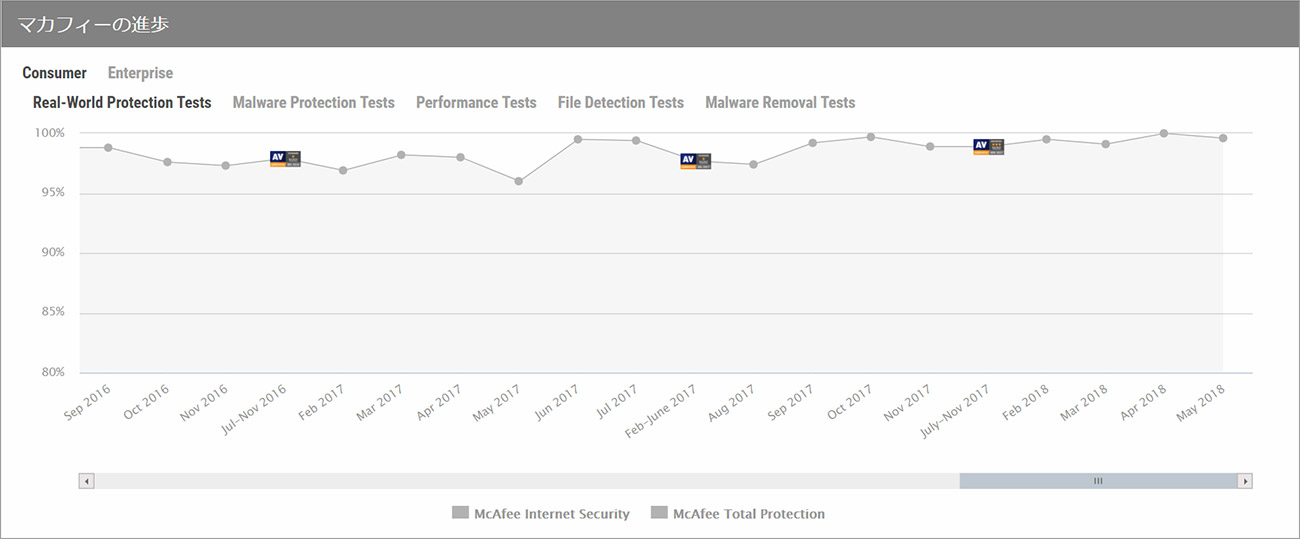Toggle the McAfee Internet Security legend square
This screenshot has width=1300, height=539.
[x=460, y=513]
